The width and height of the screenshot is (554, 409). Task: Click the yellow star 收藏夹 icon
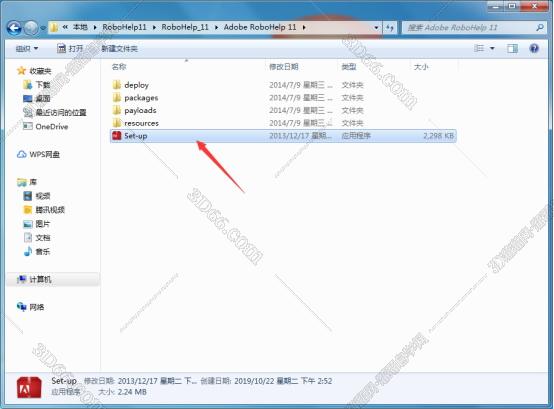[x=21, y=71]
